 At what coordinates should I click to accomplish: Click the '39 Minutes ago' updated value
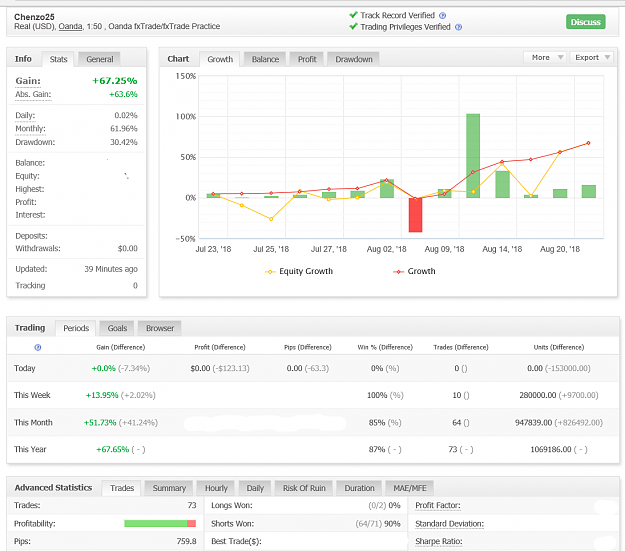click(x=111, y=269)
